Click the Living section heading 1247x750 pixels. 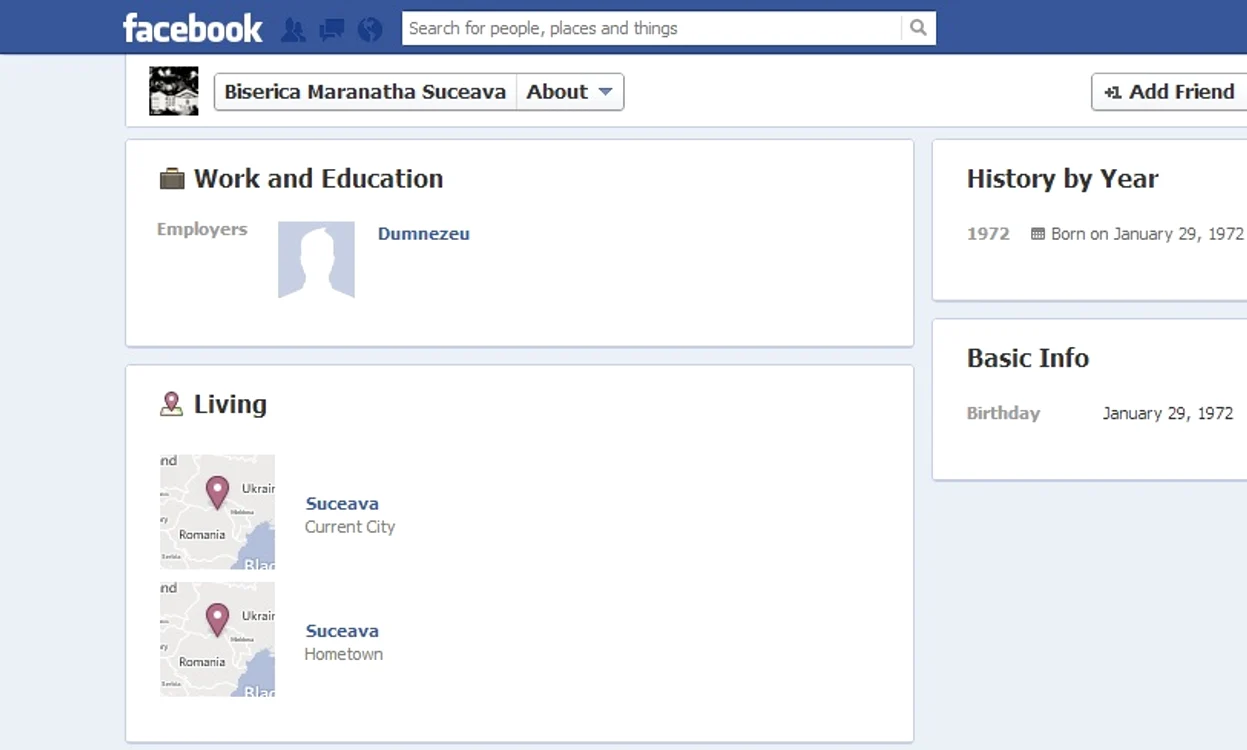(230, 404)
